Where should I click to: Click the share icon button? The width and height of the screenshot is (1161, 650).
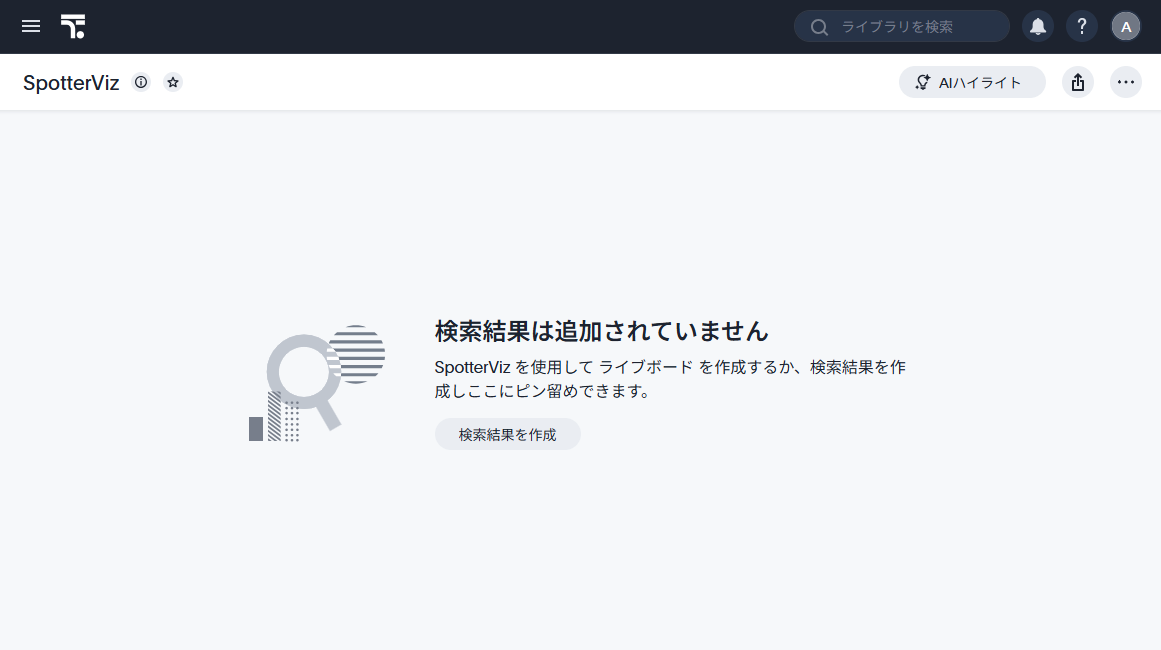pyautogui.click(x=1077, y=82)
